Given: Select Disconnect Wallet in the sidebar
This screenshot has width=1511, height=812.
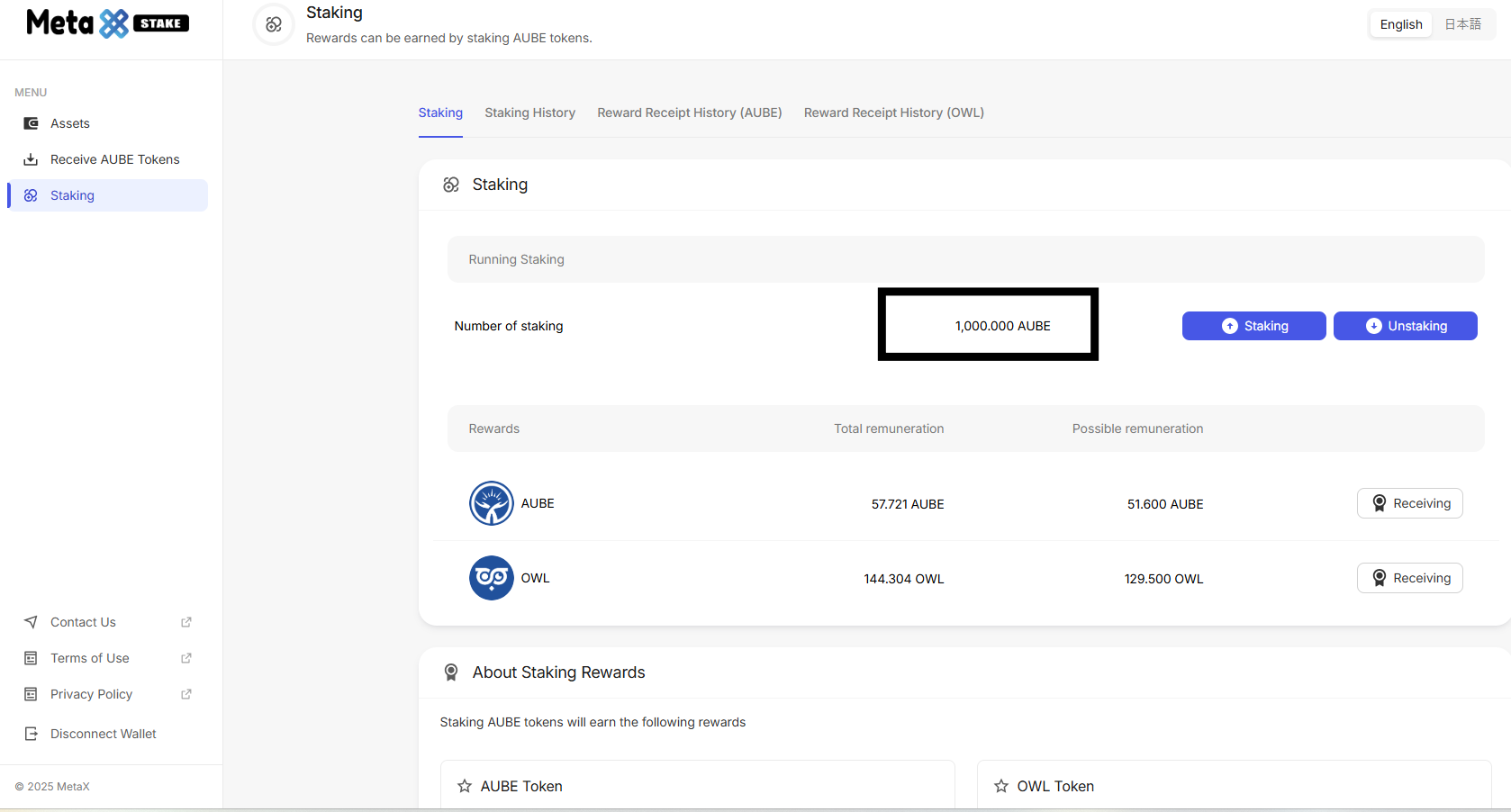Looking at the screenshot, I should coord(103,734).
